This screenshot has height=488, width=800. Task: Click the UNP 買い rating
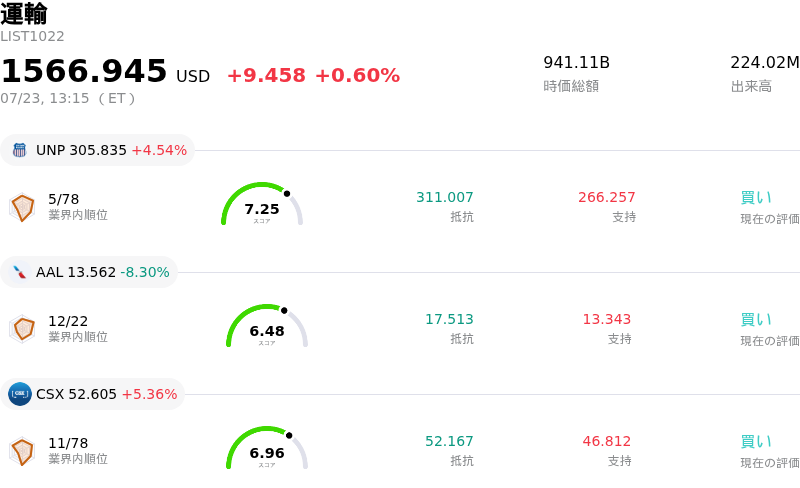click(x=756, y=198)
